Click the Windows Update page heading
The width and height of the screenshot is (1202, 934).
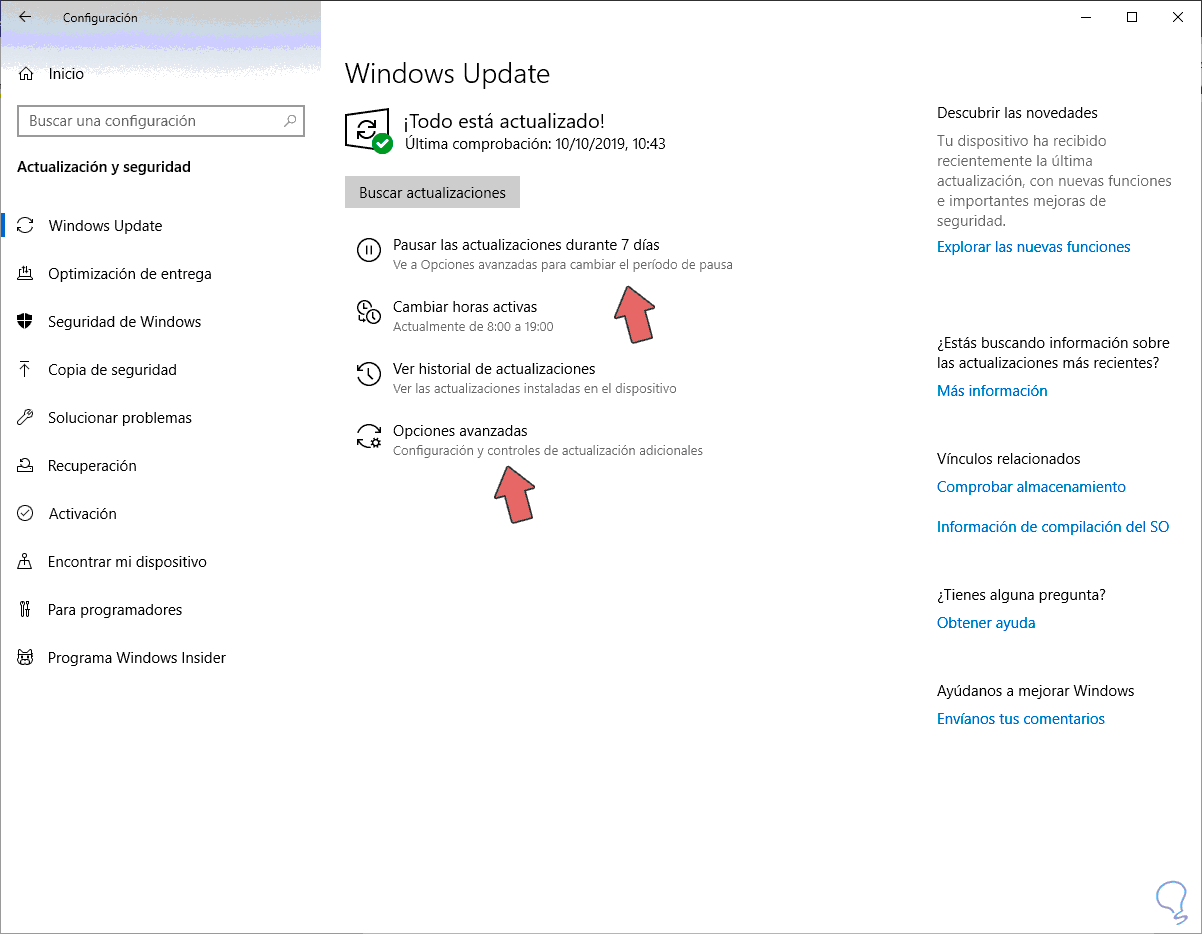(x=447, y=74)
